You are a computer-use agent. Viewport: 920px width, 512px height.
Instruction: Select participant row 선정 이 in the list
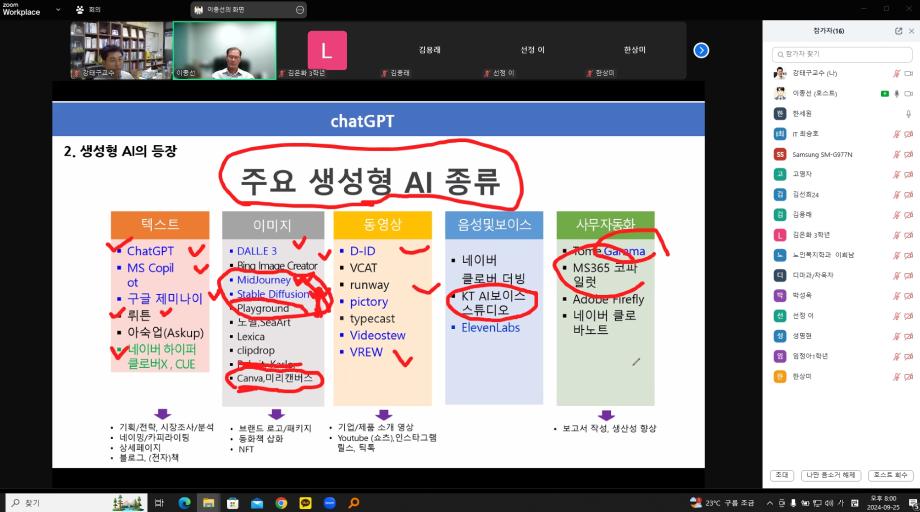pyautogui.click(x=842, y=316)
